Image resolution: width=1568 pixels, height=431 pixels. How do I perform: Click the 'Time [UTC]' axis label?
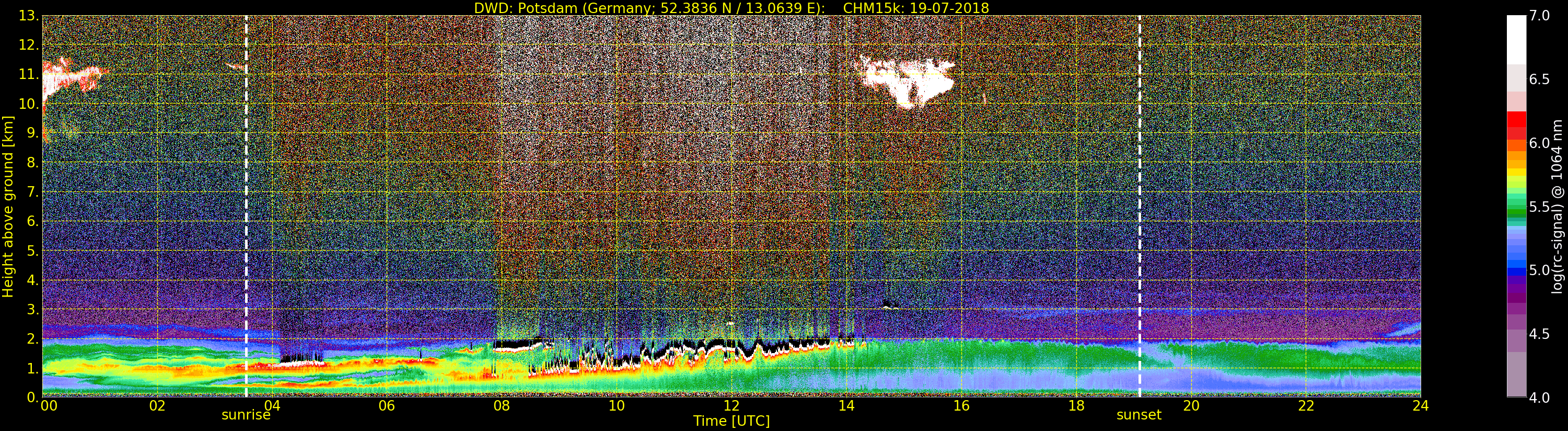coord(731,421)
